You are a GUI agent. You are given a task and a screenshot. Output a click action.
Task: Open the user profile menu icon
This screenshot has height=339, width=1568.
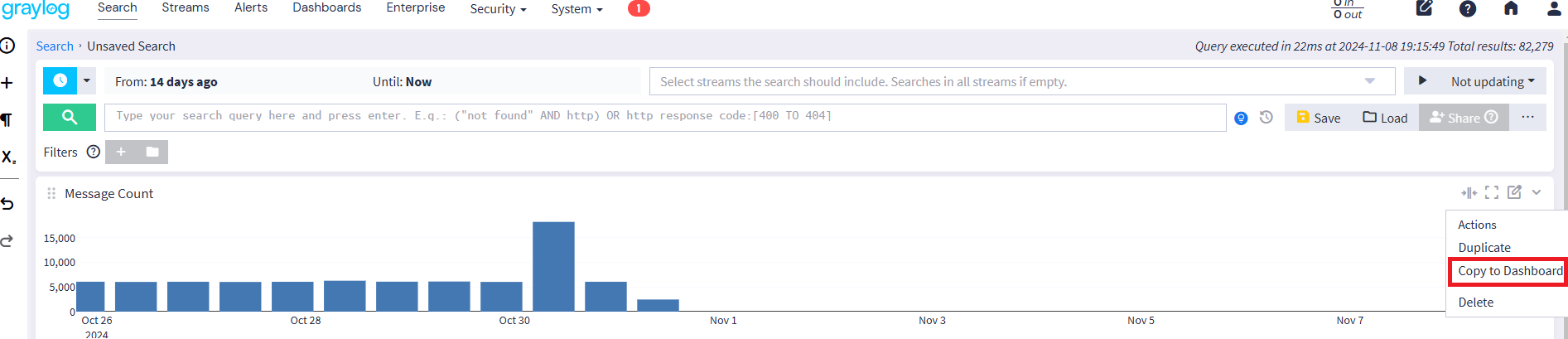(x=1554, y=9)
